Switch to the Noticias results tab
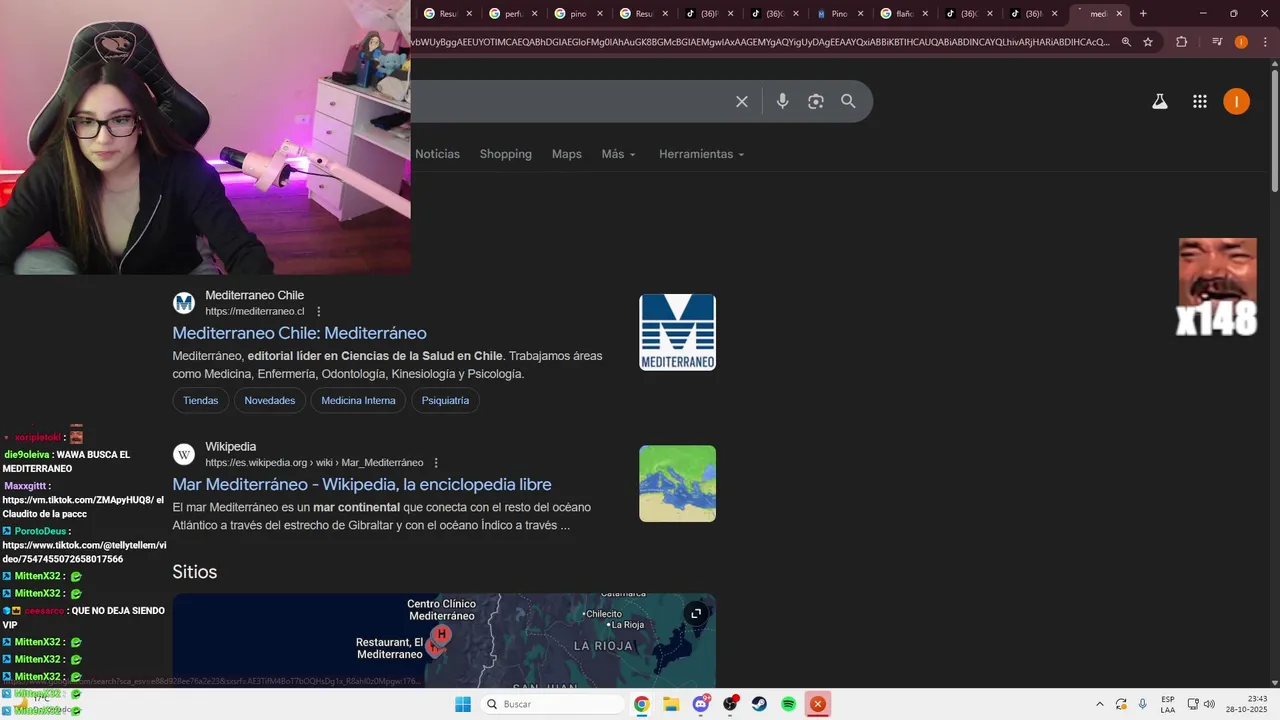The height and width of the screenshot is (720, 1280). [x=437, y=154]
